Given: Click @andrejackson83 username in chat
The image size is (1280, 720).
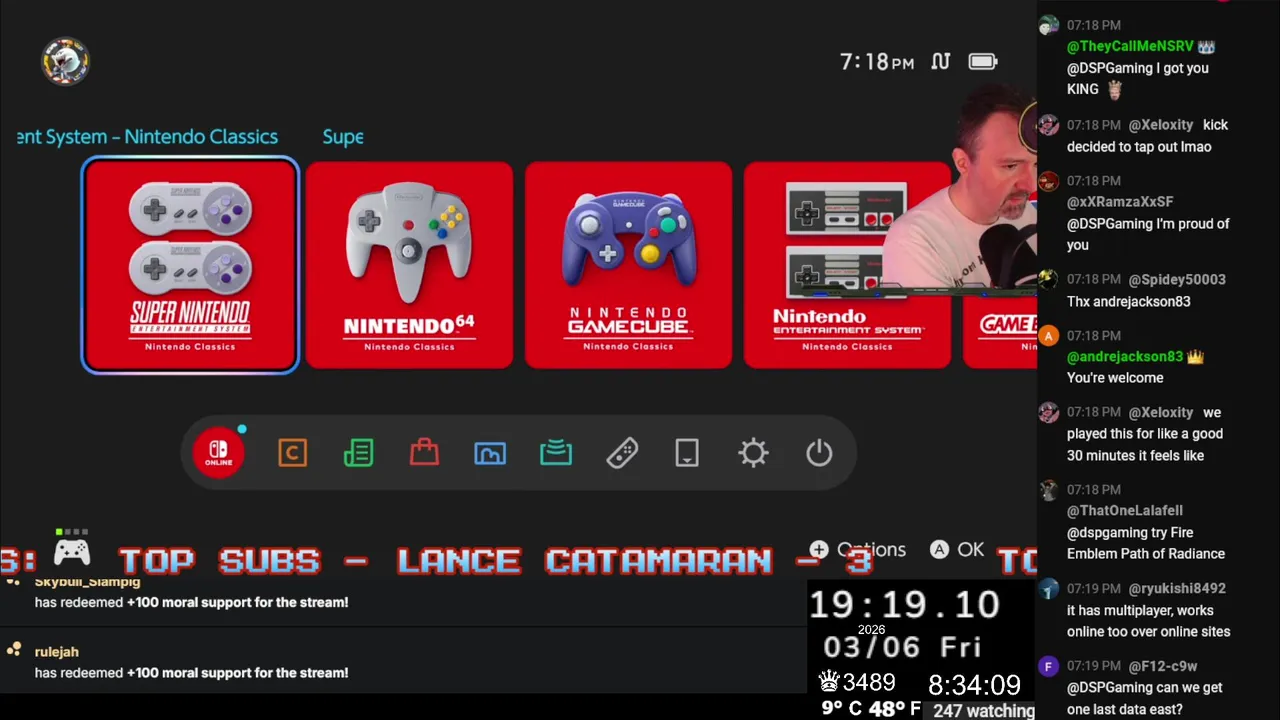Looking at the screenshot, I should [x=1125, y=357].
